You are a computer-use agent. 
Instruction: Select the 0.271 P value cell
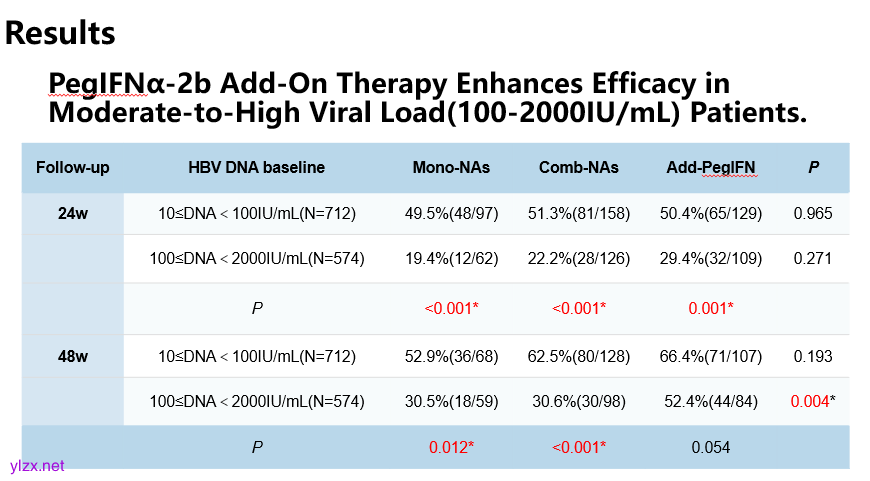click(814, 259)
